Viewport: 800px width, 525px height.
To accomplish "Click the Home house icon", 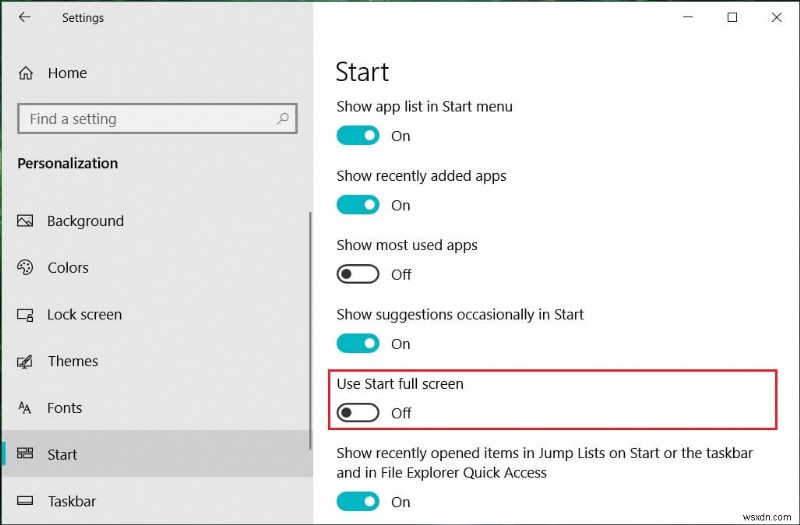I will pos(26,73).
